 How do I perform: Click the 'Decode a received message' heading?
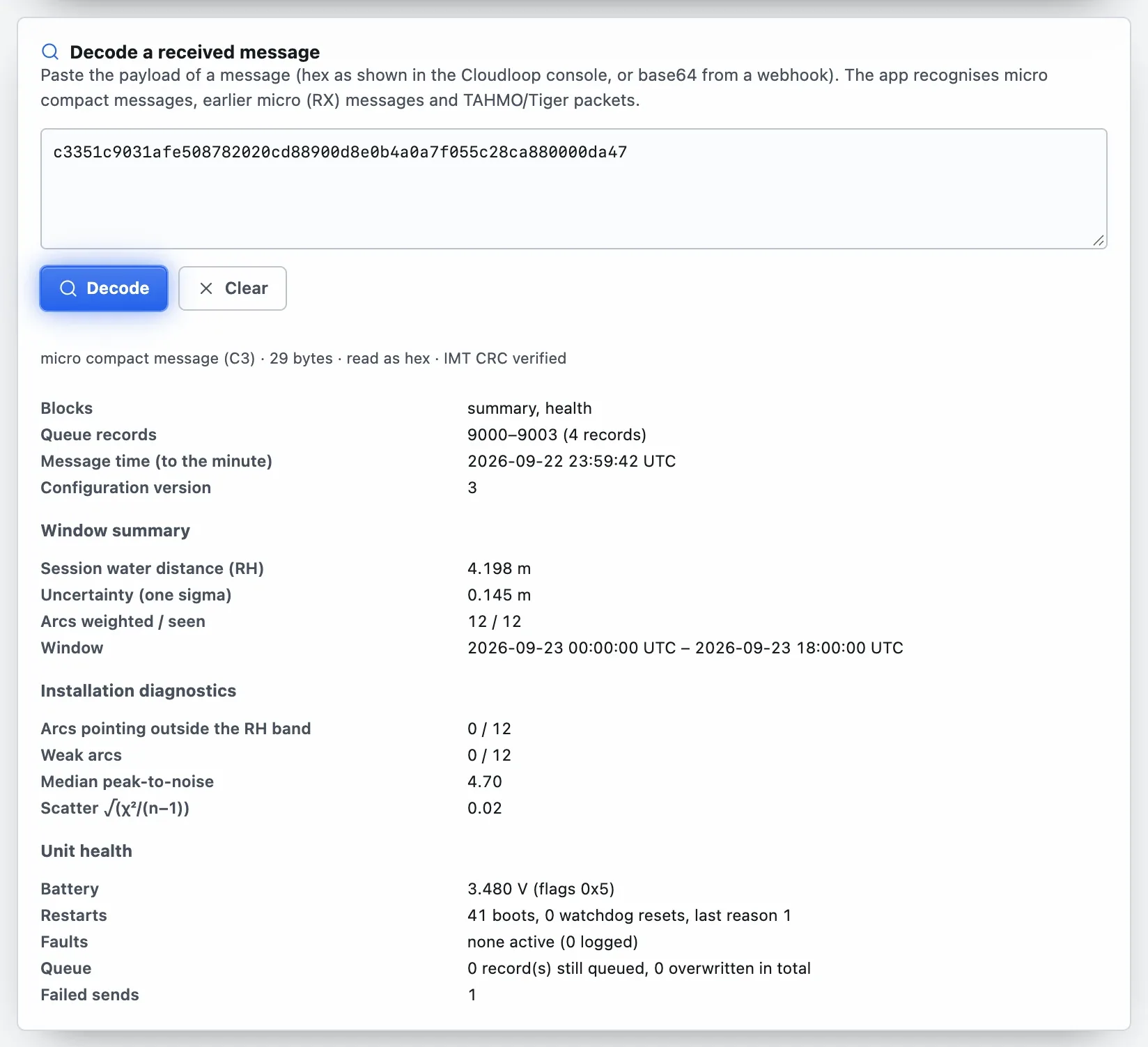pos(195,52)
